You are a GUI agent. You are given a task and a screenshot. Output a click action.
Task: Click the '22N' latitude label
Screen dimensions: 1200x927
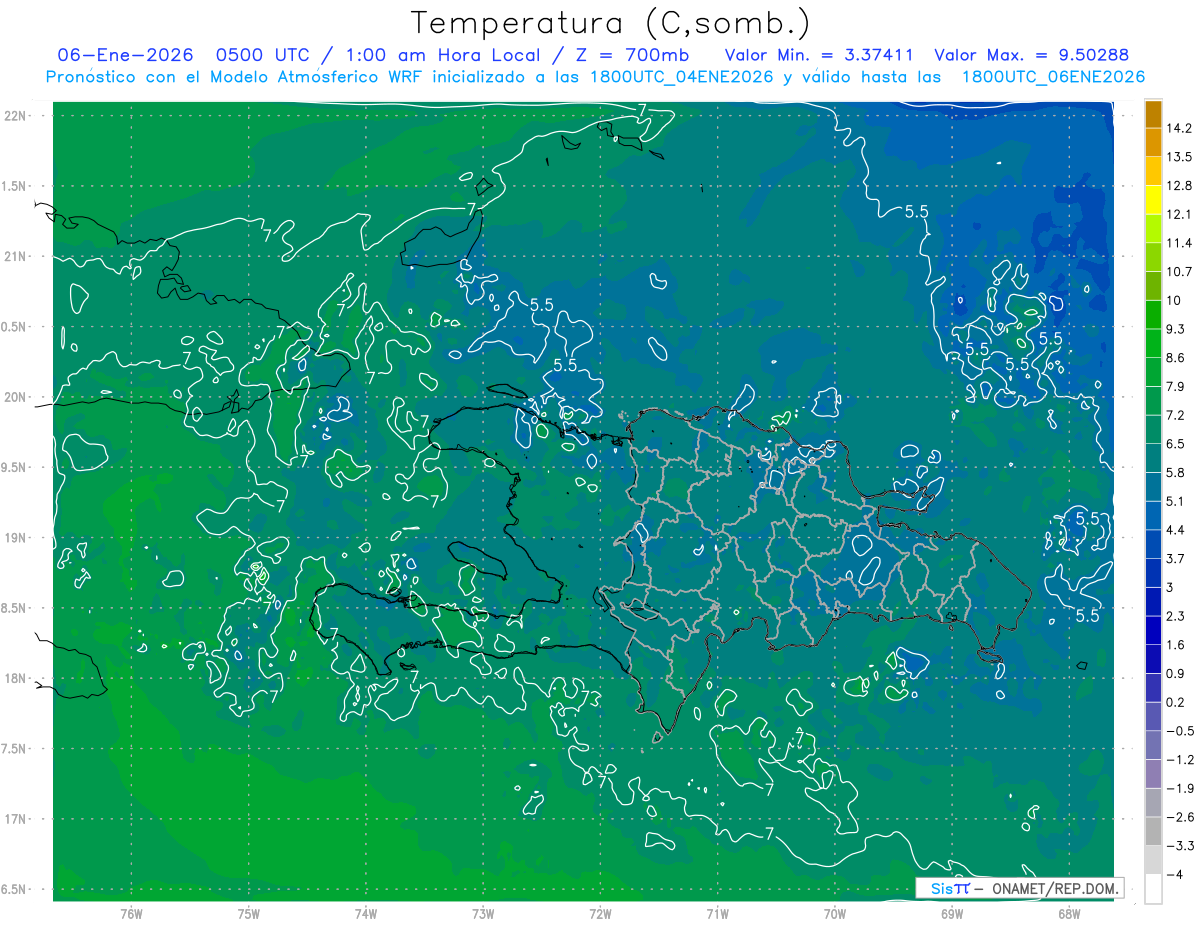pos(15,116)
